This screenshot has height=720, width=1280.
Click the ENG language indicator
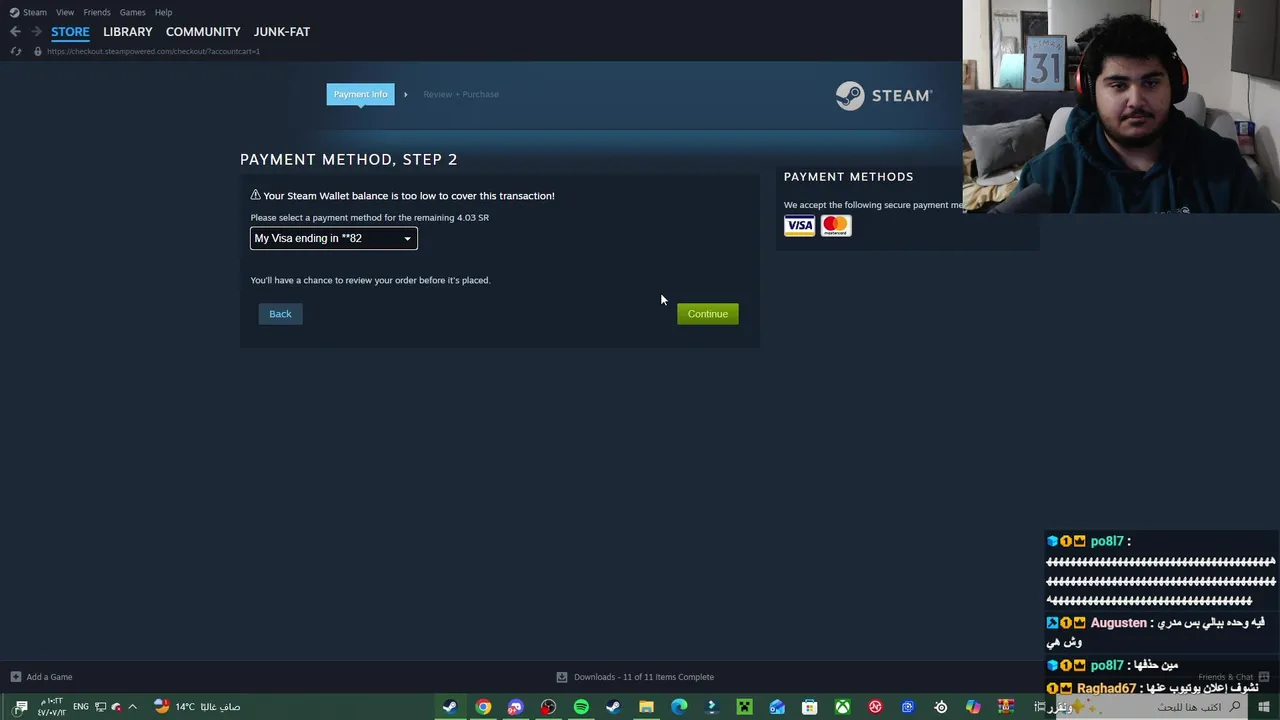click(81, 707)
